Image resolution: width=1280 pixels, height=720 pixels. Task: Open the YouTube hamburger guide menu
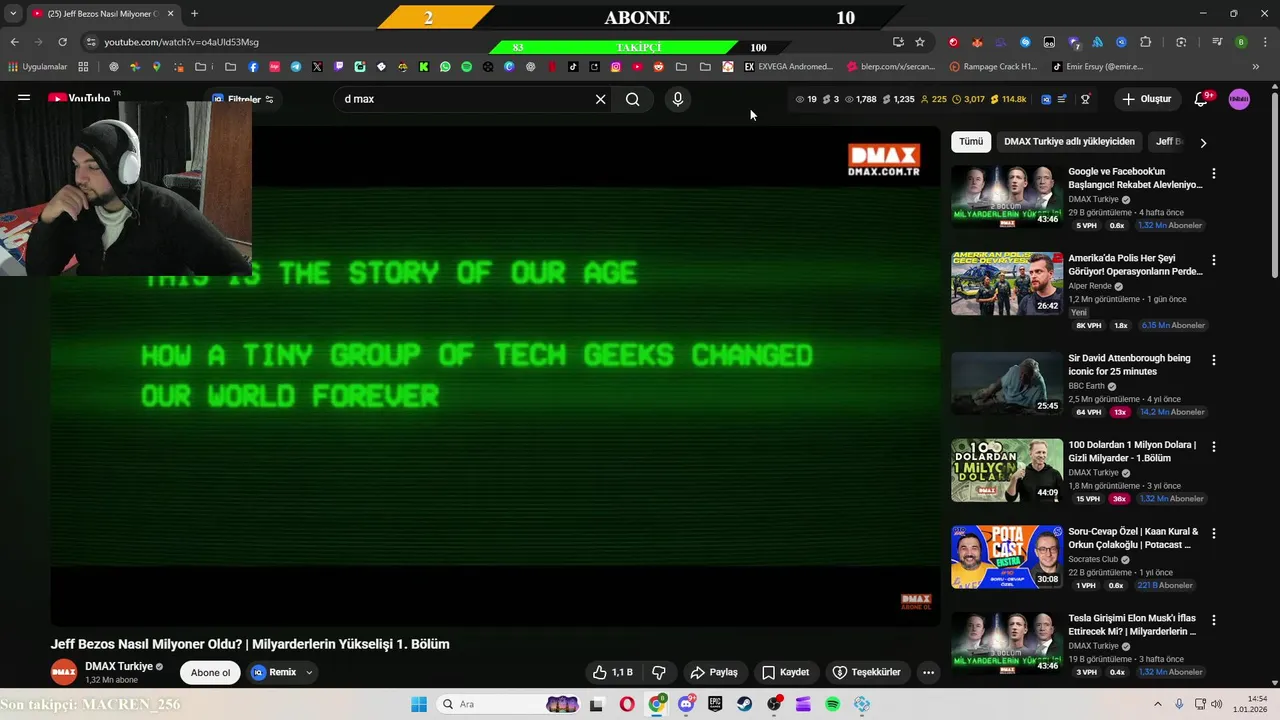tap(24, 98)
